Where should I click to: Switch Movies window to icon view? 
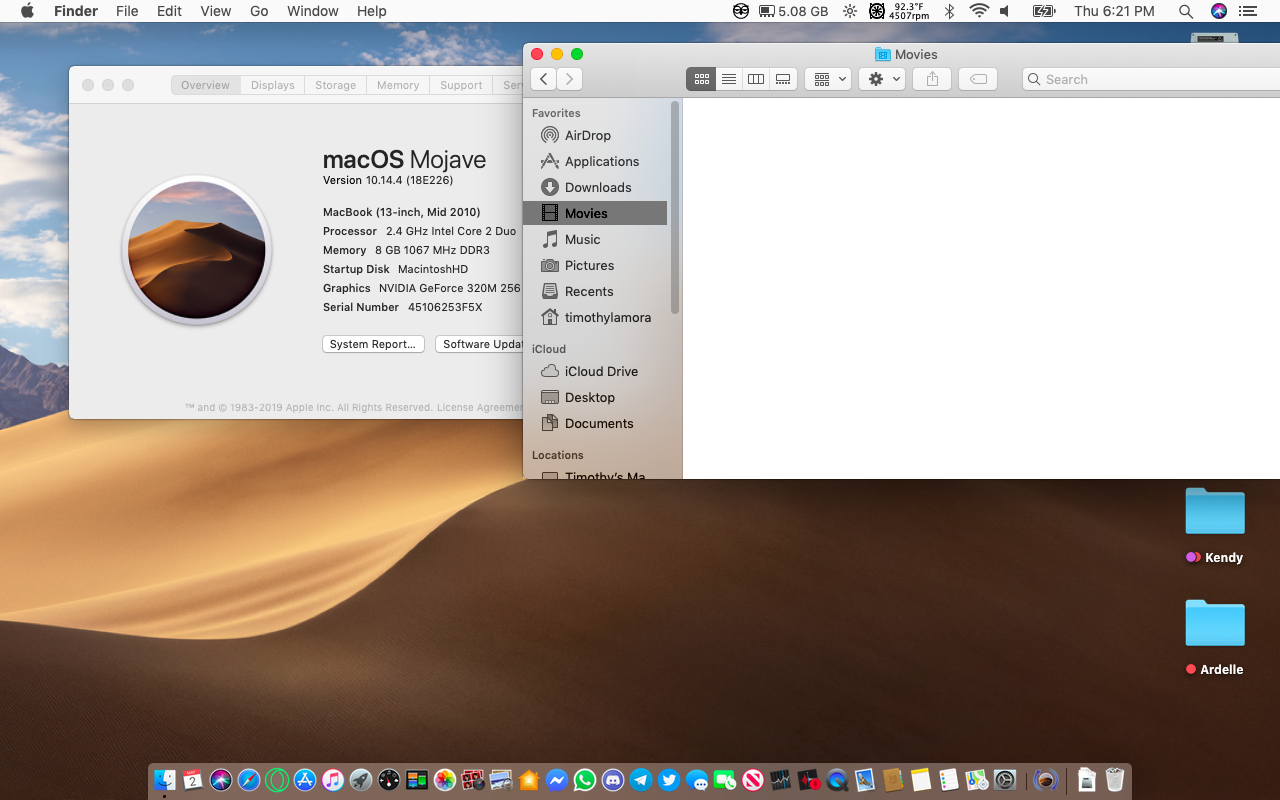click(x=701, y=79)
